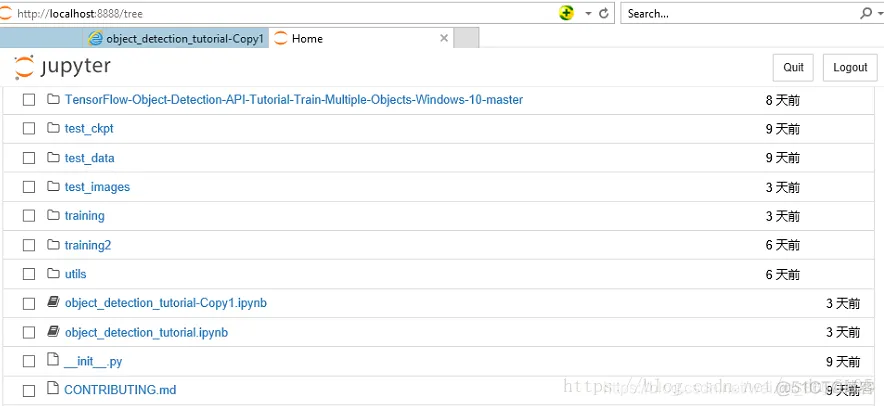
Task: Tick the checkbox for __init__.py
Action: click(29, 361)
